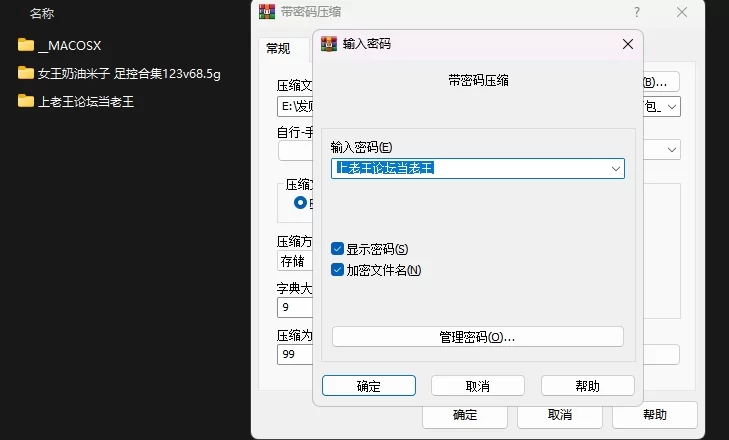Select the 女王奶油米子 folder icon
The width and height of the screenshot is (729, 440).
(26, 73)
